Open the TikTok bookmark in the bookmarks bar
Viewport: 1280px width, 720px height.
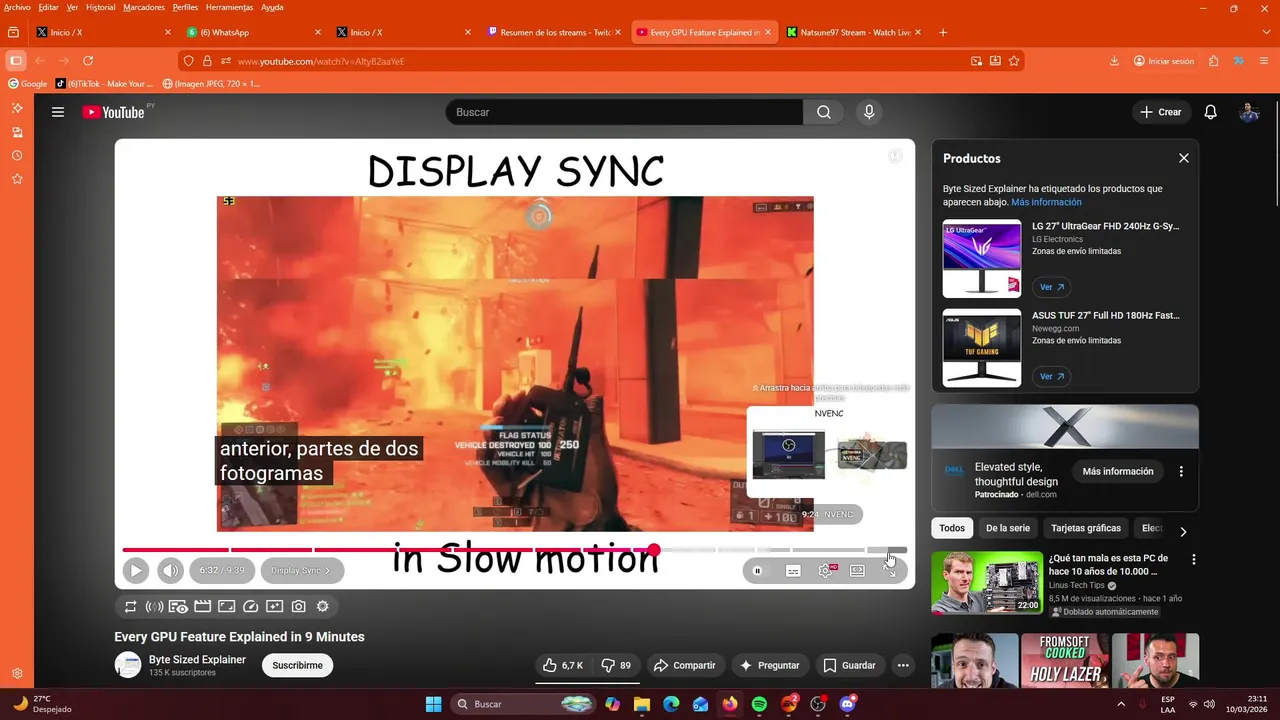coord(104,84)
